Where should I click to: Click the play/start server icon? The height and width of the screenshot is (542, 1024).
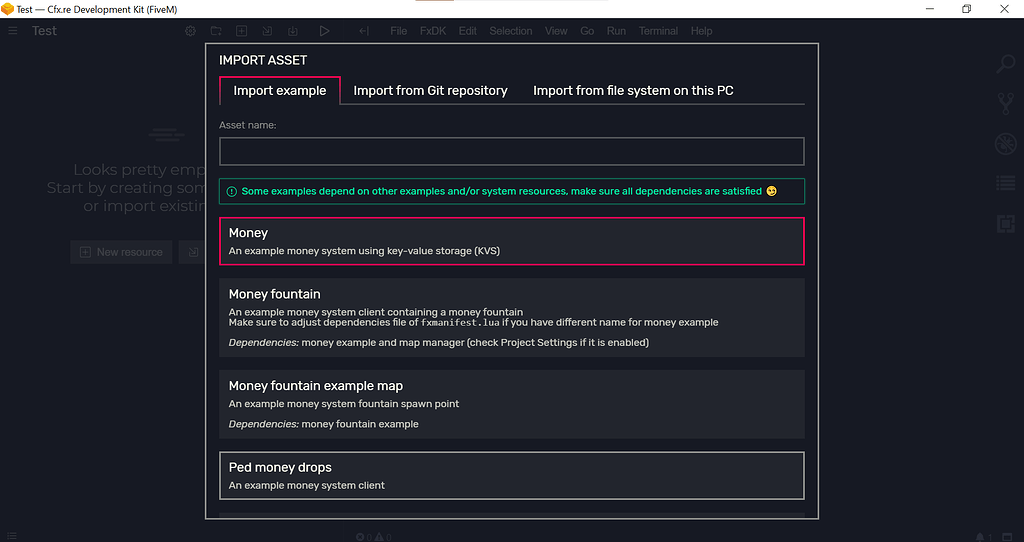[324, 31]
